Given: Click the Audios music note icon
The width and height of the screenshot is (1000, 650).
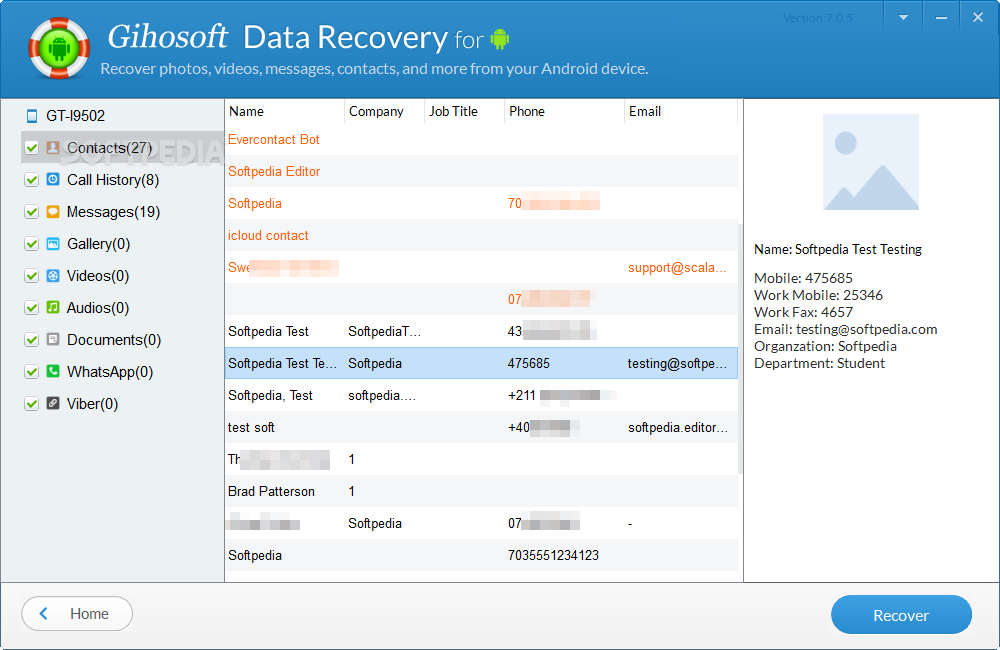Looking at the screenshot, I should (x=53, y=307).
